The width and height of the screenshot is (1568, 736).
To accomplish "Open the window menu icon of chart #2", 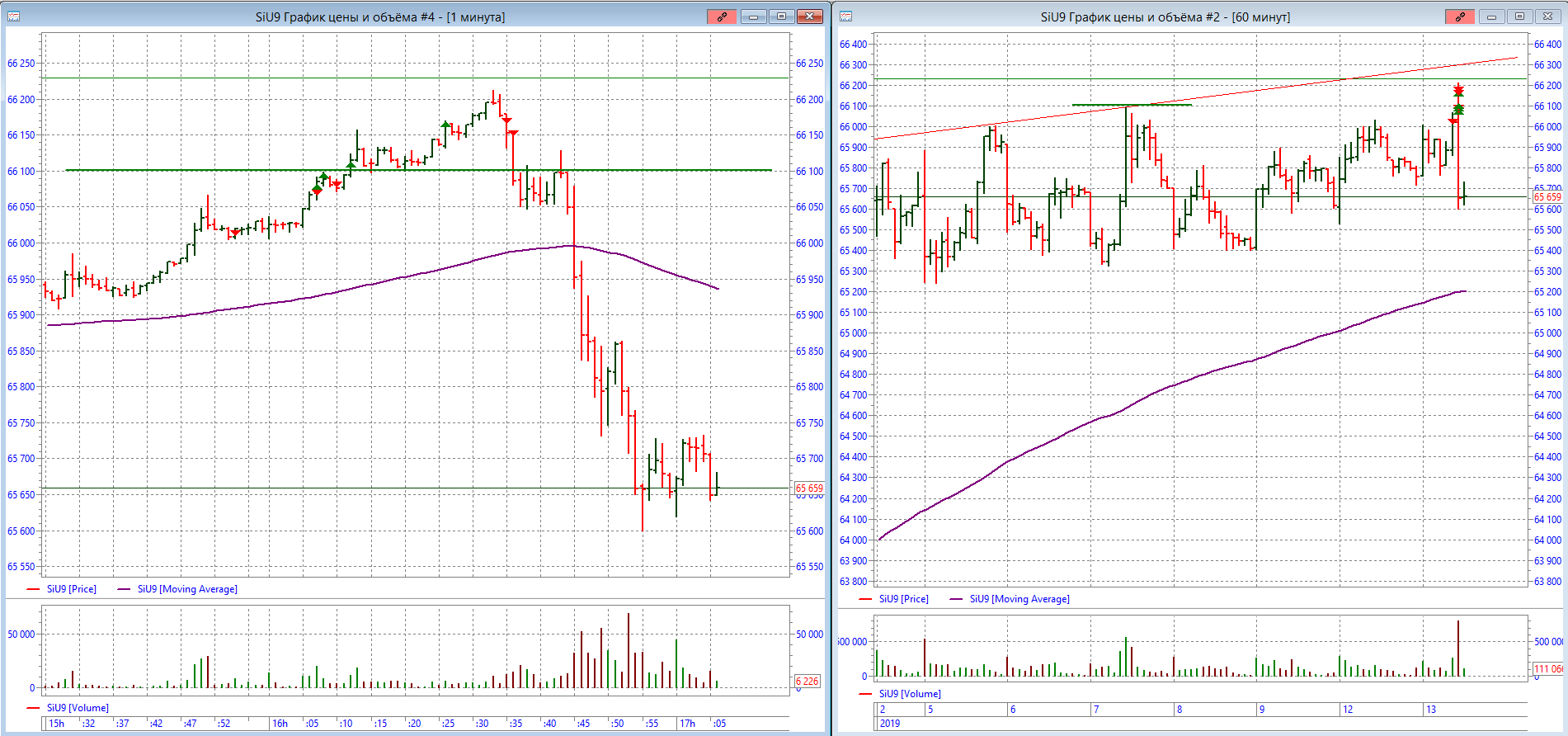I will [x=845, y=17].
